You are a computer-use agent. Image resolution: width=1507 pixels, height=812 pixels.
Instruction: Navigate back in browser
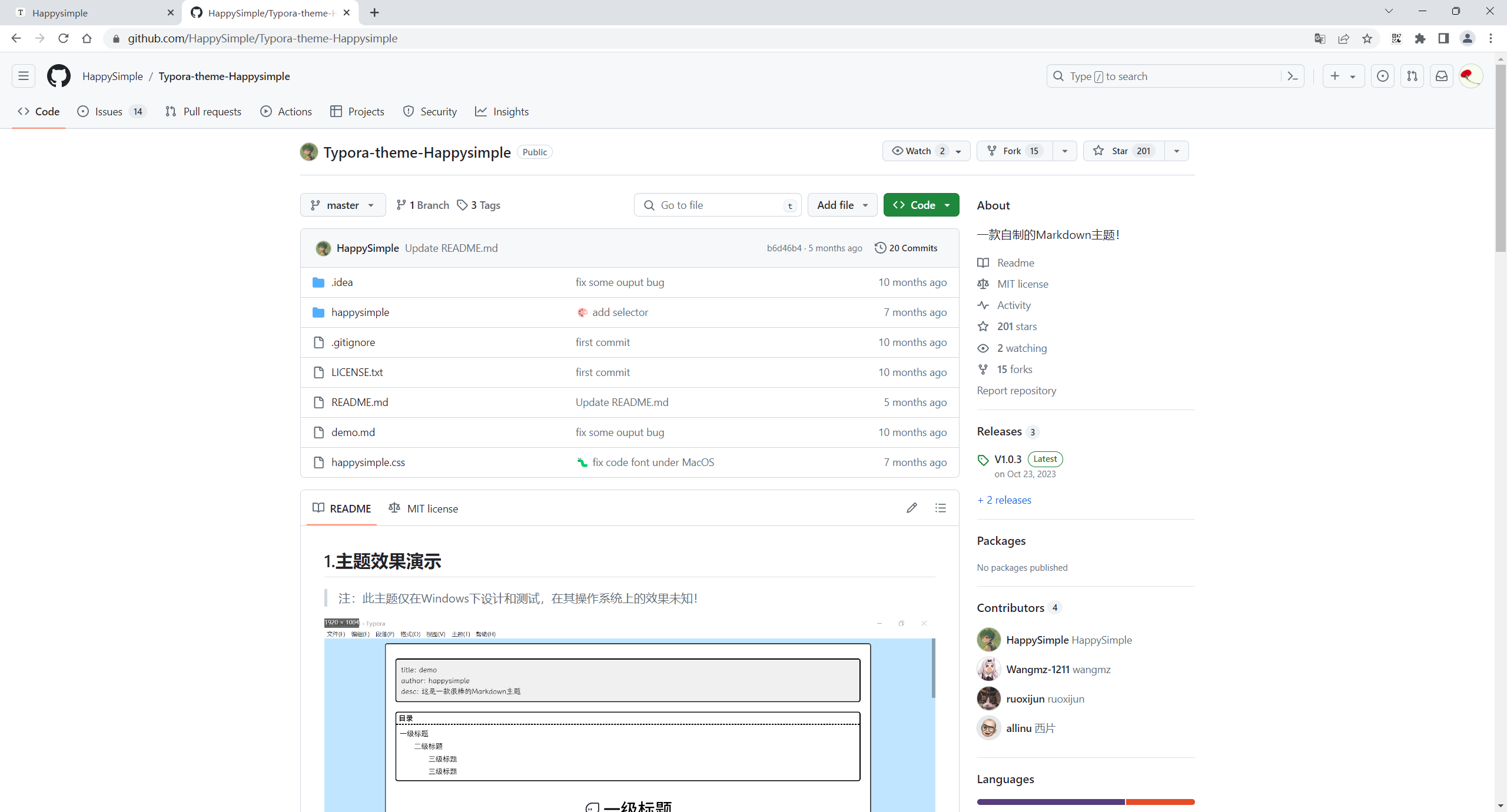pyautogui.click(x=16, y=38)
